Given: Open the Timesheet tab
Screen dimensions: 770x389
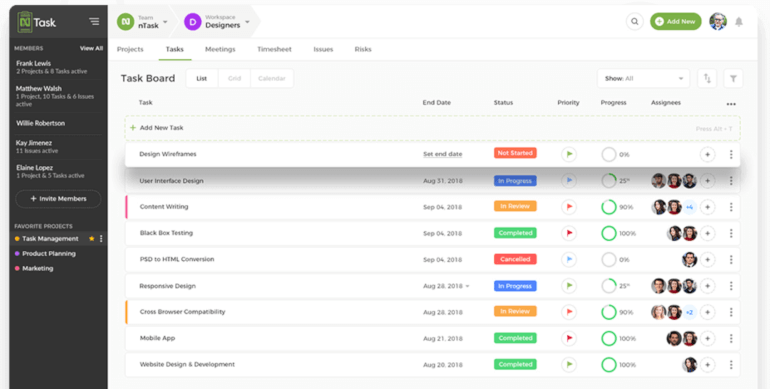Looking at the screenshot, I should click(x=275, y=49).
